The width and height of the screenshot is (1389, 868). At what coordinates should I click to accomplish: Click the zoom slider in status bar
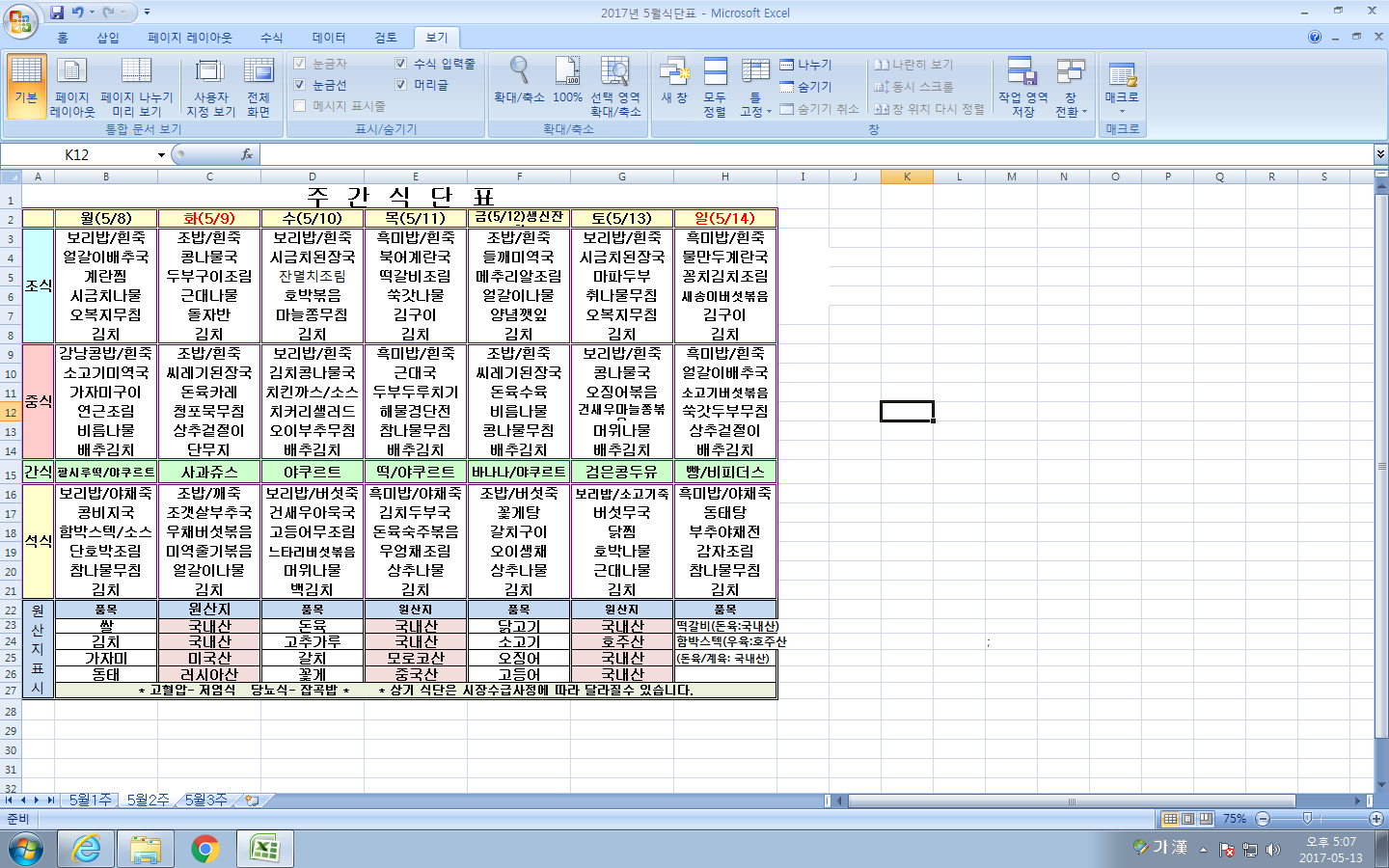pos(1307,819)
